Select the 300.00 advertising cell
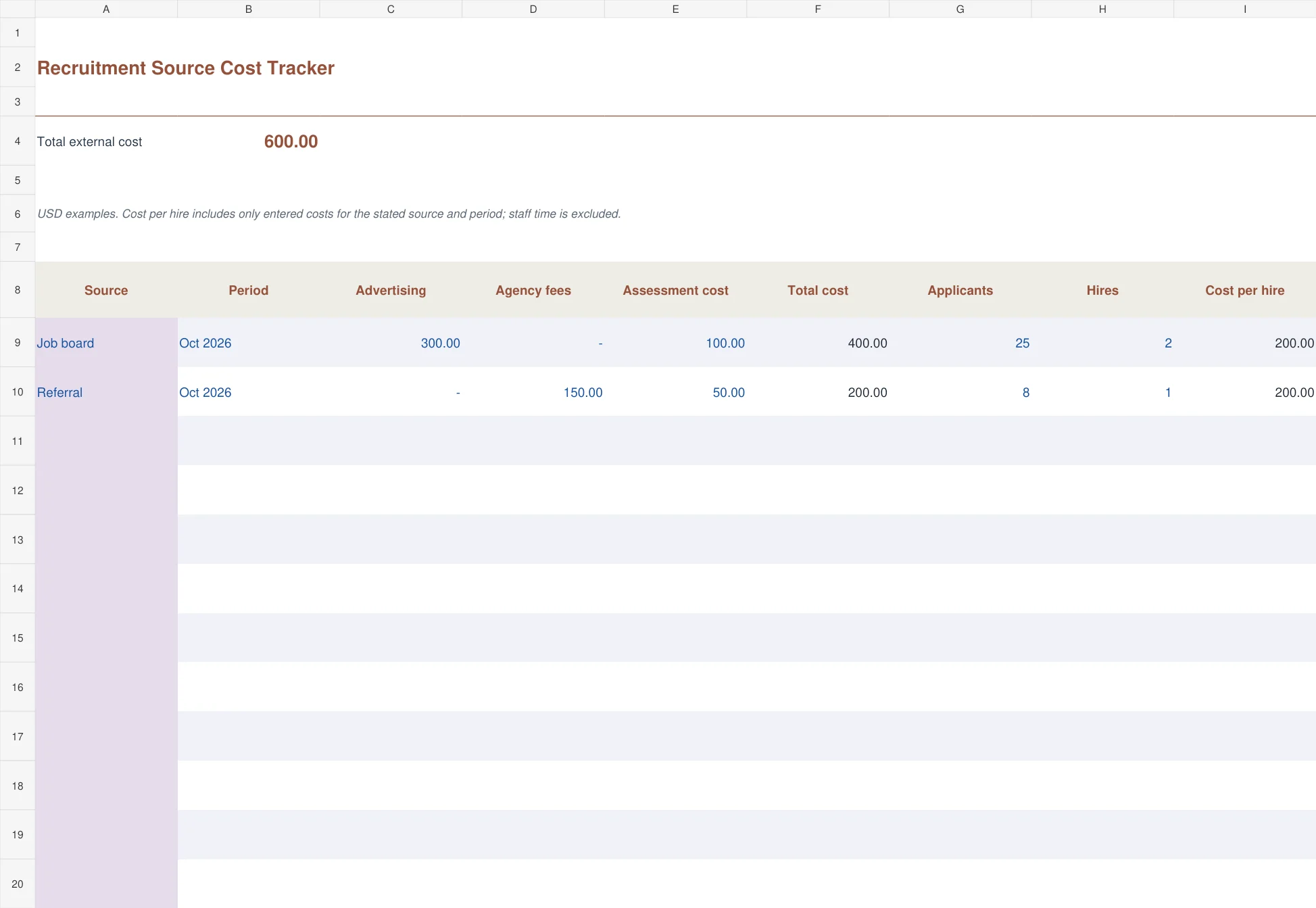Screen dimensions: 1316x908 [x=391, y=343]
